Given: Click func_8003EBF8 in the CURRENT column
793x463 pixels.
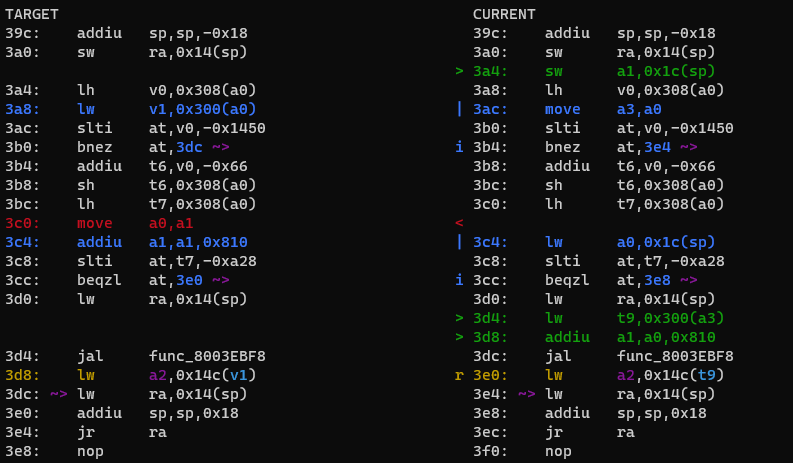Looking at the screenshot, I should point(675,356).
